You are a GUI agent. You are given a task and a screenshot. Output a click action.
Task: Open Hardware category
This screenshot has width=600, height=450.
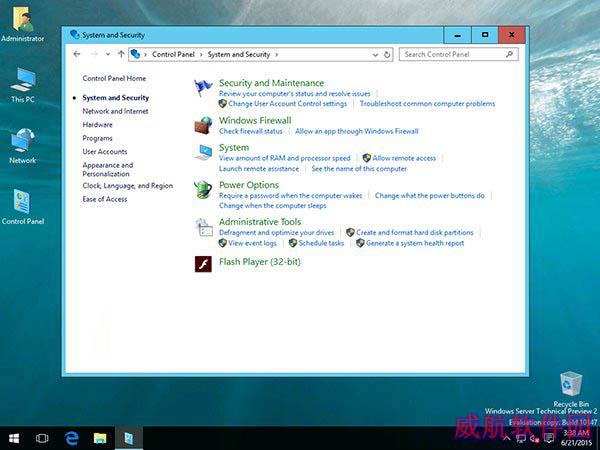point(98,125)
